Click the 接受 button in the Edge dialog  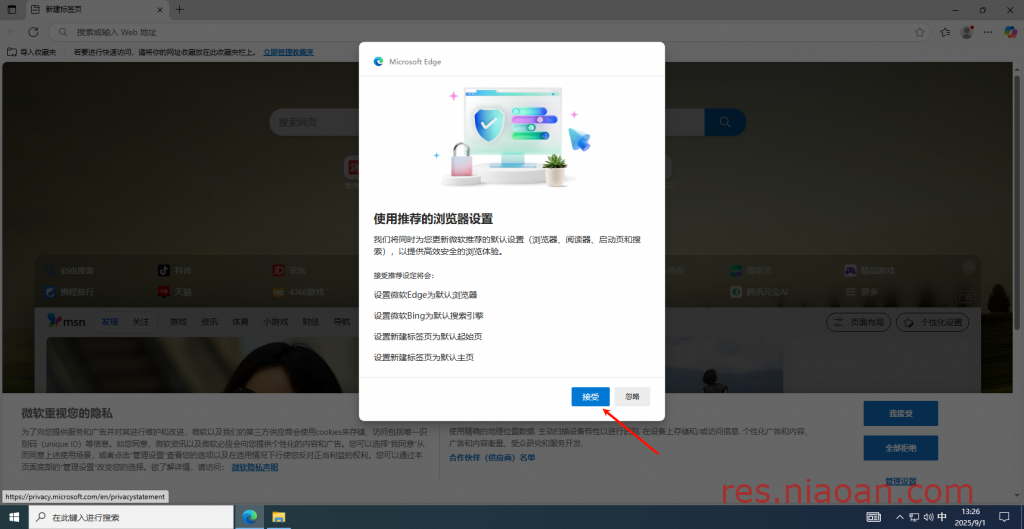tap(590, 396)
